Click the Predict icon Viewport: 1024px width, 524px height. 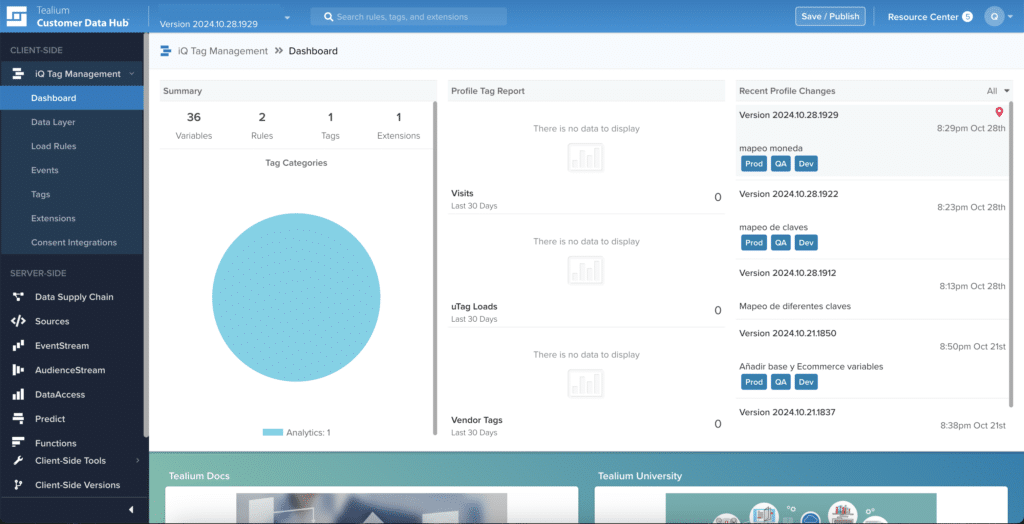(x=18, y=419)
